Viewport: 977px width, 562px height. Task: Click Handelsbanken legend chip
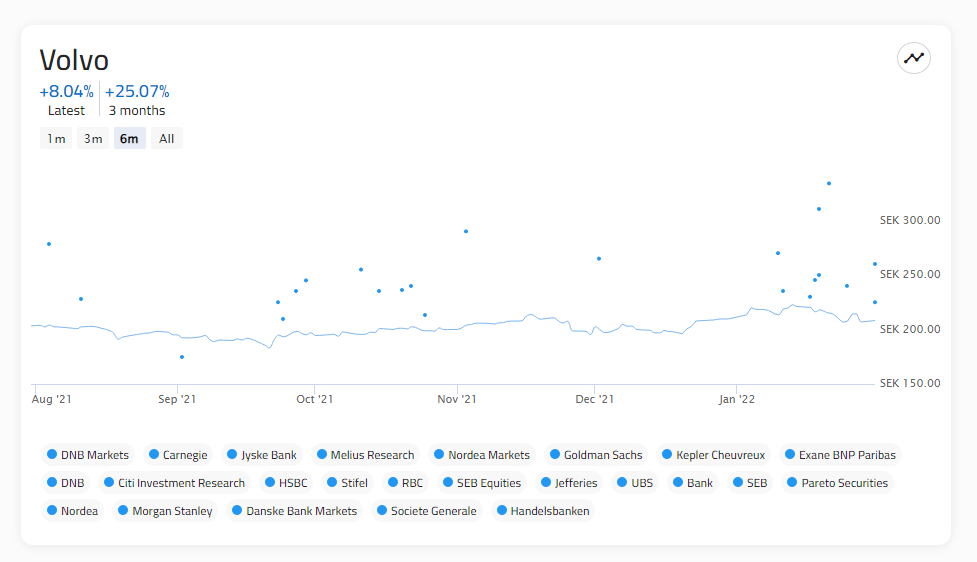[543, 511]
